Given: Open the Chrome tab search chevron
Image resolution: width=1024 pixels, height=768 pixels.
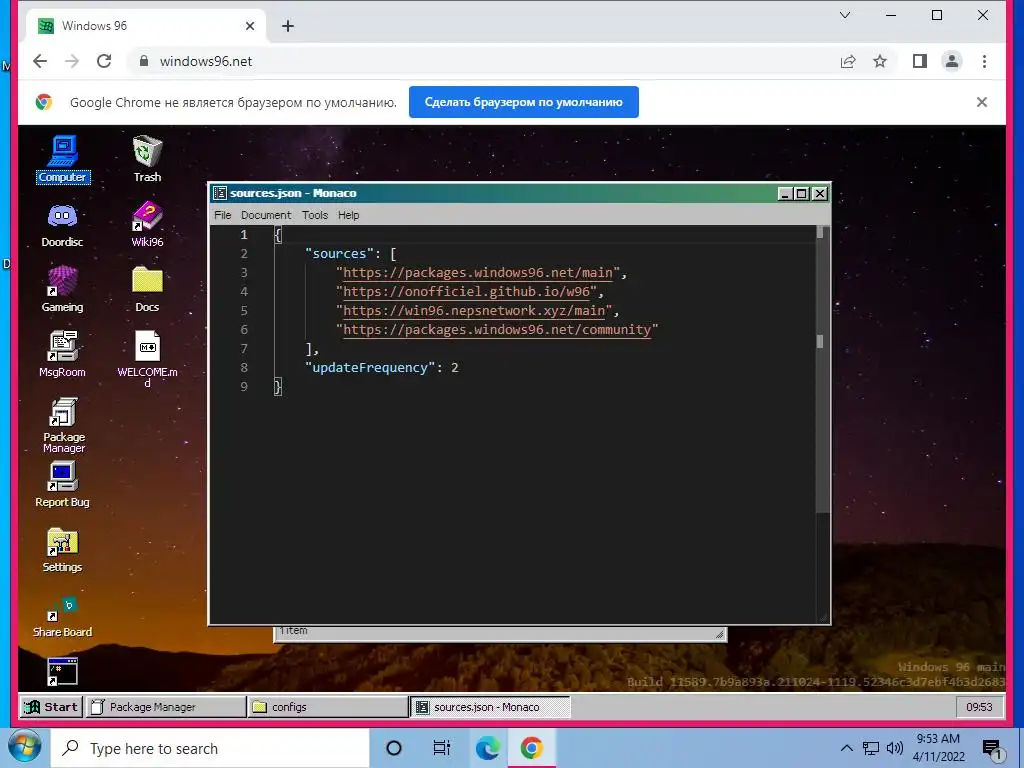Looking at the screenshot, I should click(844, 15).
